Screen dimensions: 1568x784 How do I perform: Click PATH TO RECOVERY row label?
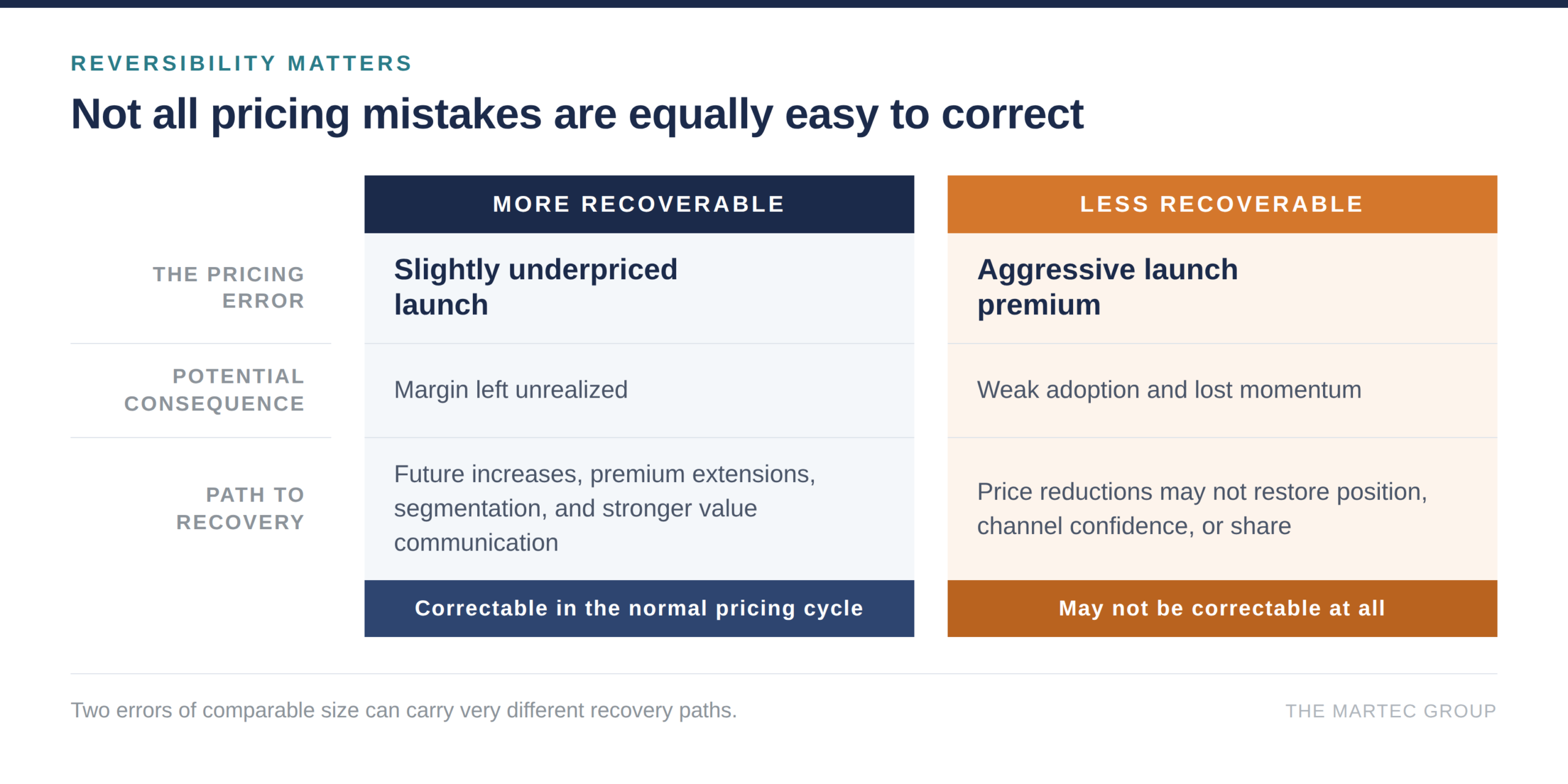pyautogui.click(x=240, y=508)
